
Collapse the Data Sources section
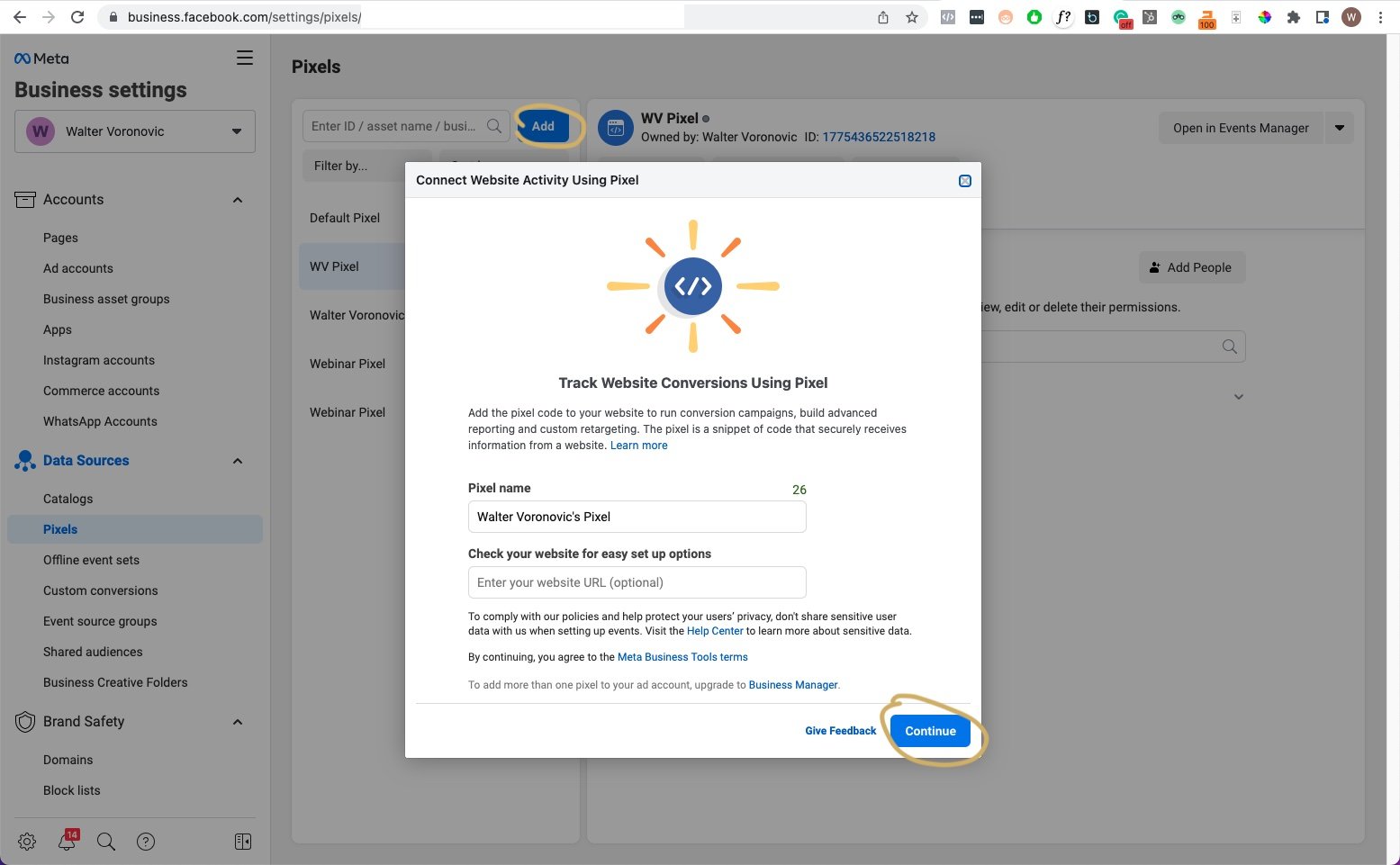click(238, 461)
